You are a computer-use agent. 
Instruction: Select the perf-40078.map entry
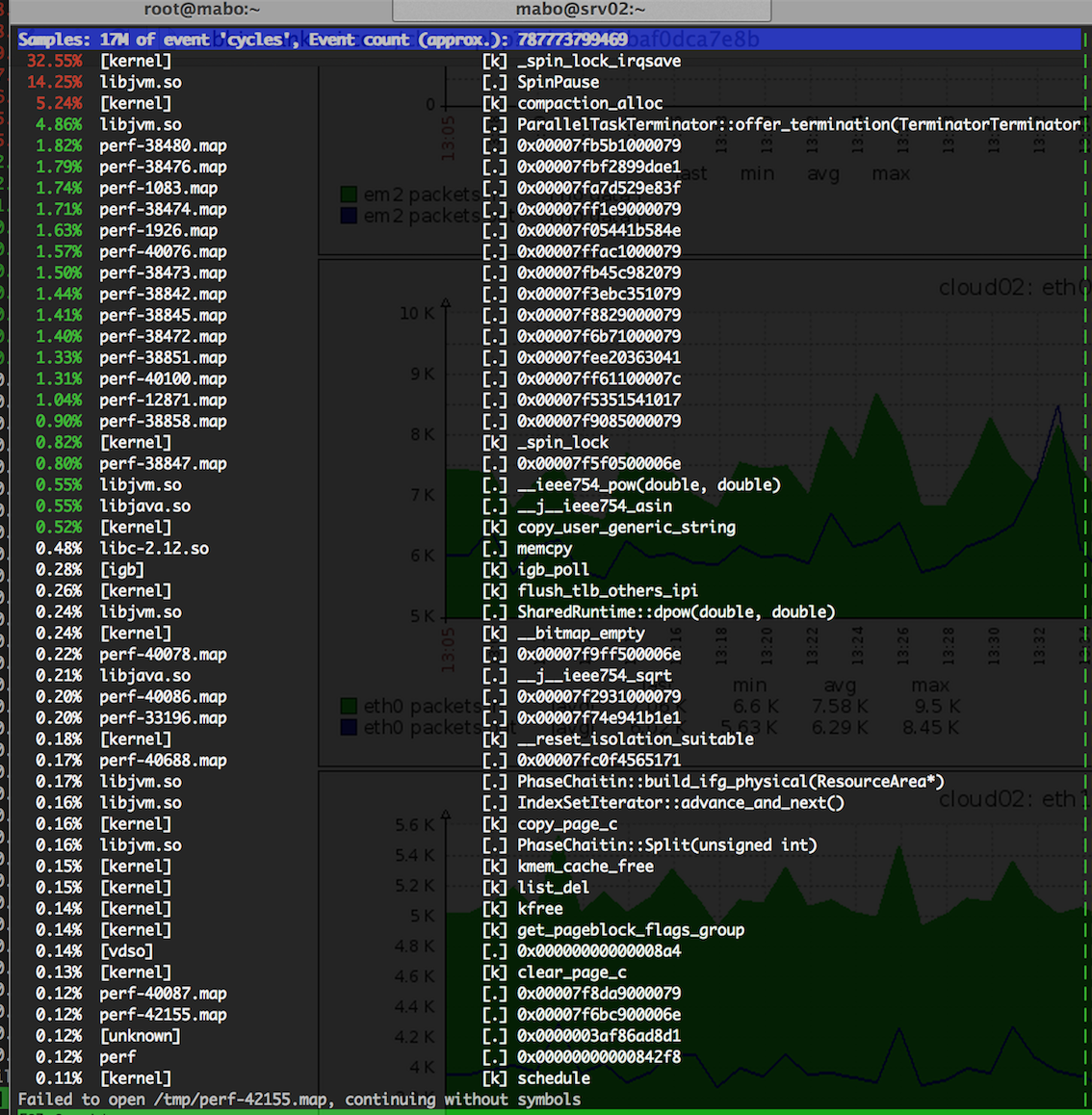point(163,655)
